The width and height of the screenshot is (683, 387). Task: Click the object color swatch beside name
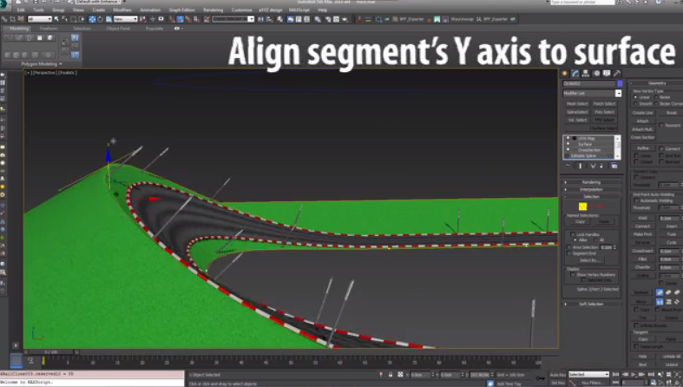pos(620,83)
